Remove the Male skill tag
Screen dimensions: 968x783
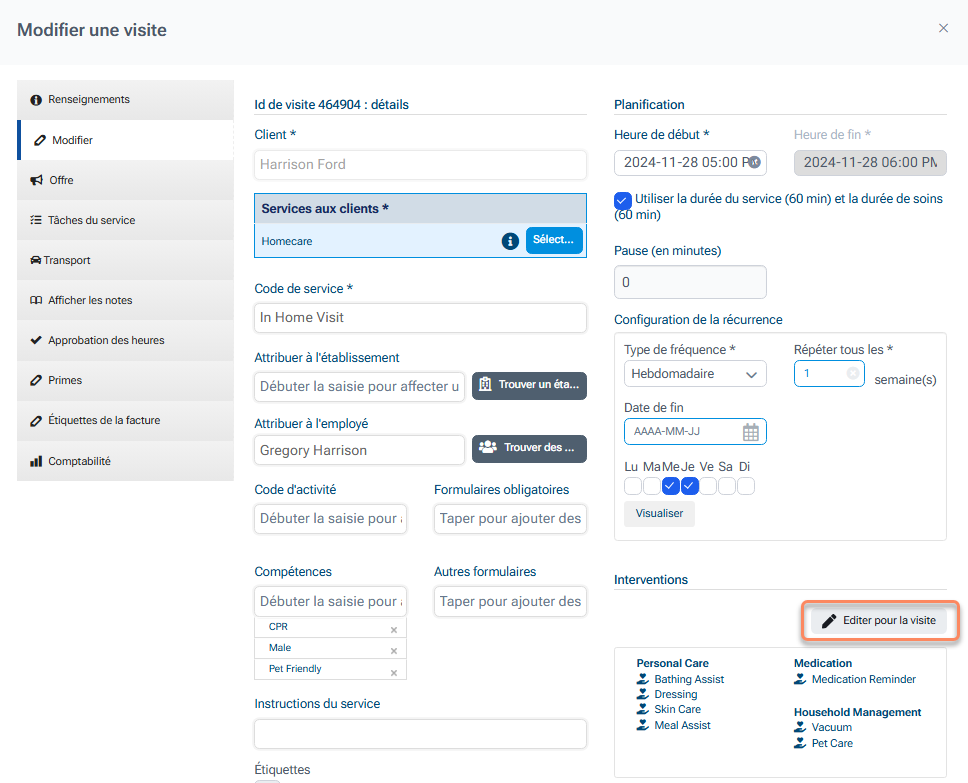pyautogui.click(x=394, y=650)
